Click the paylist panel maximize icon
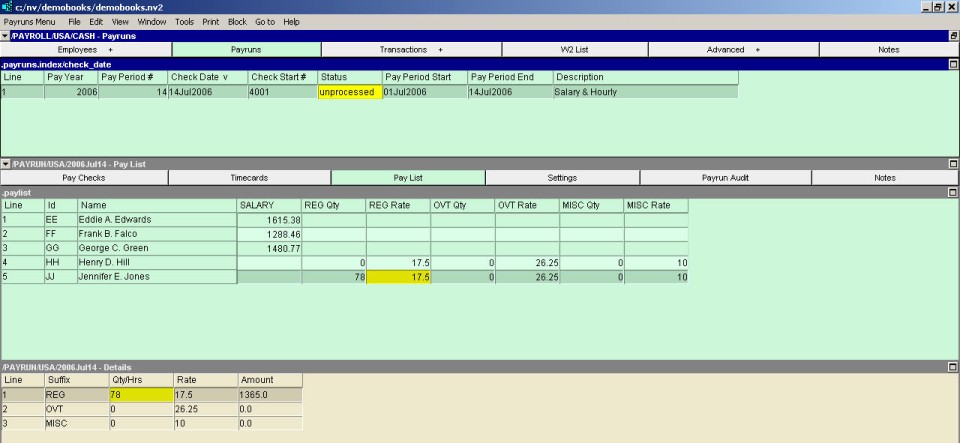The height and width of the screenshot is (443, 960). coord(953,191)
